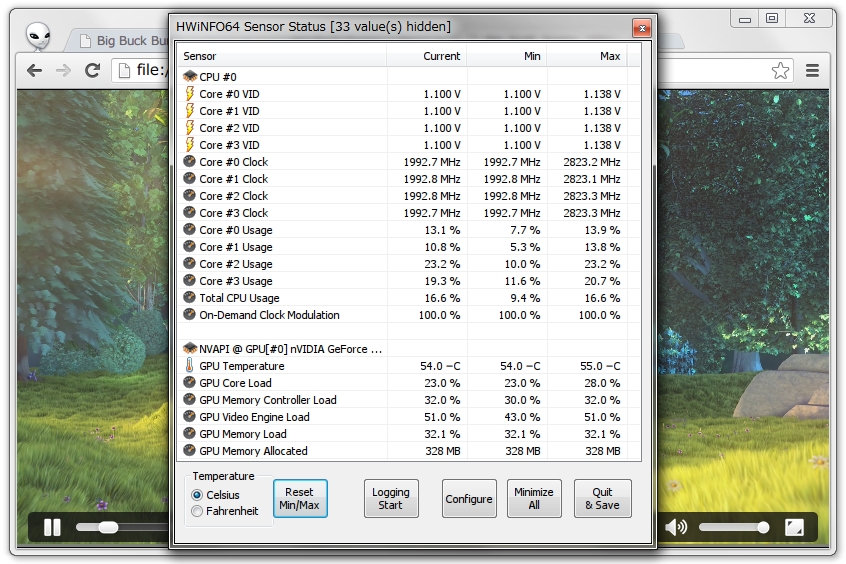846x564 pixels.
Task: Click the Core #1 Usage gauge icon
Action: pyautogui.click(x=189, y=246)
